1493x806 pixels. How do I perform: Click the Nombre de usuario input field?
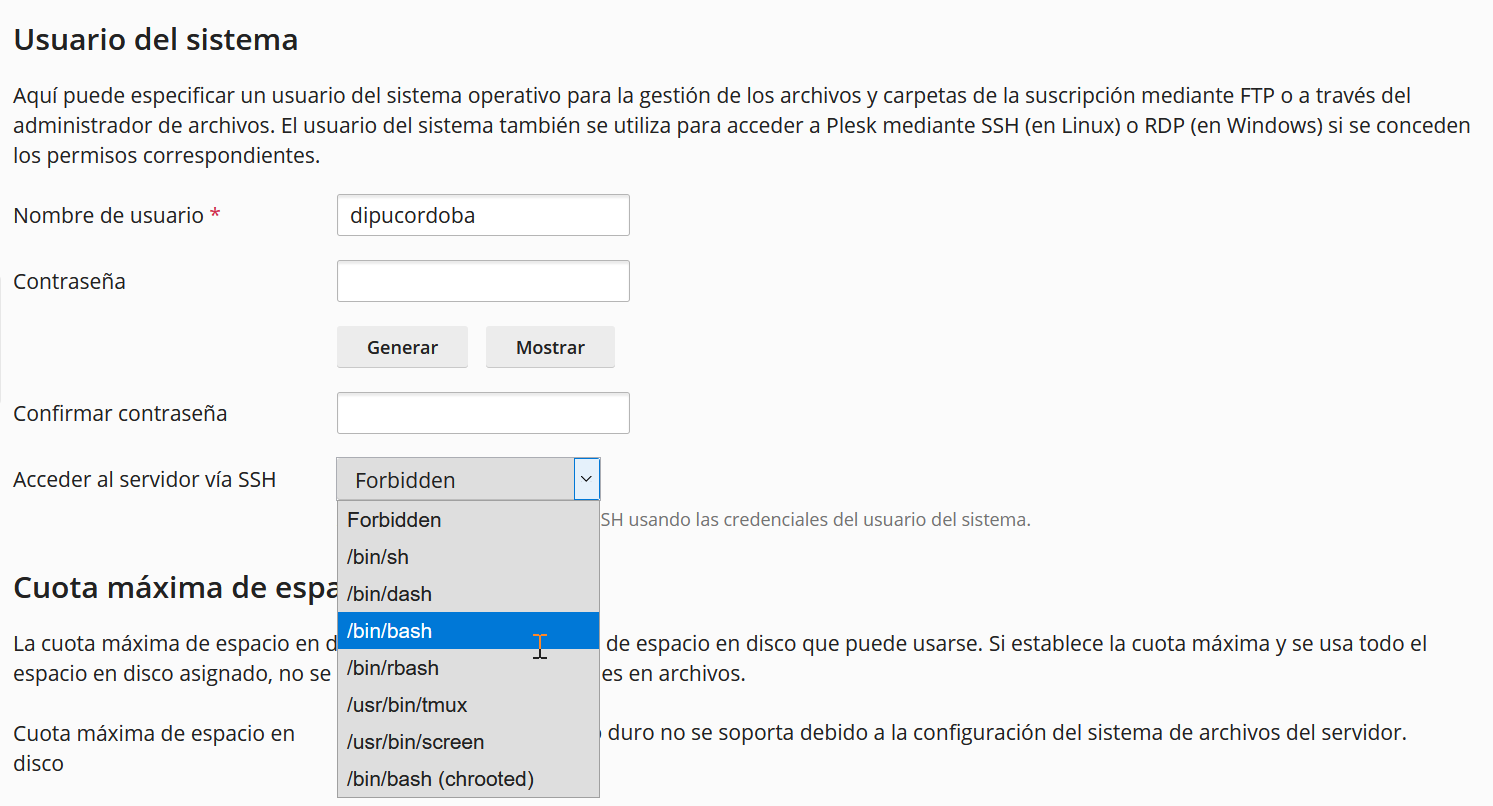pos(483,215)
